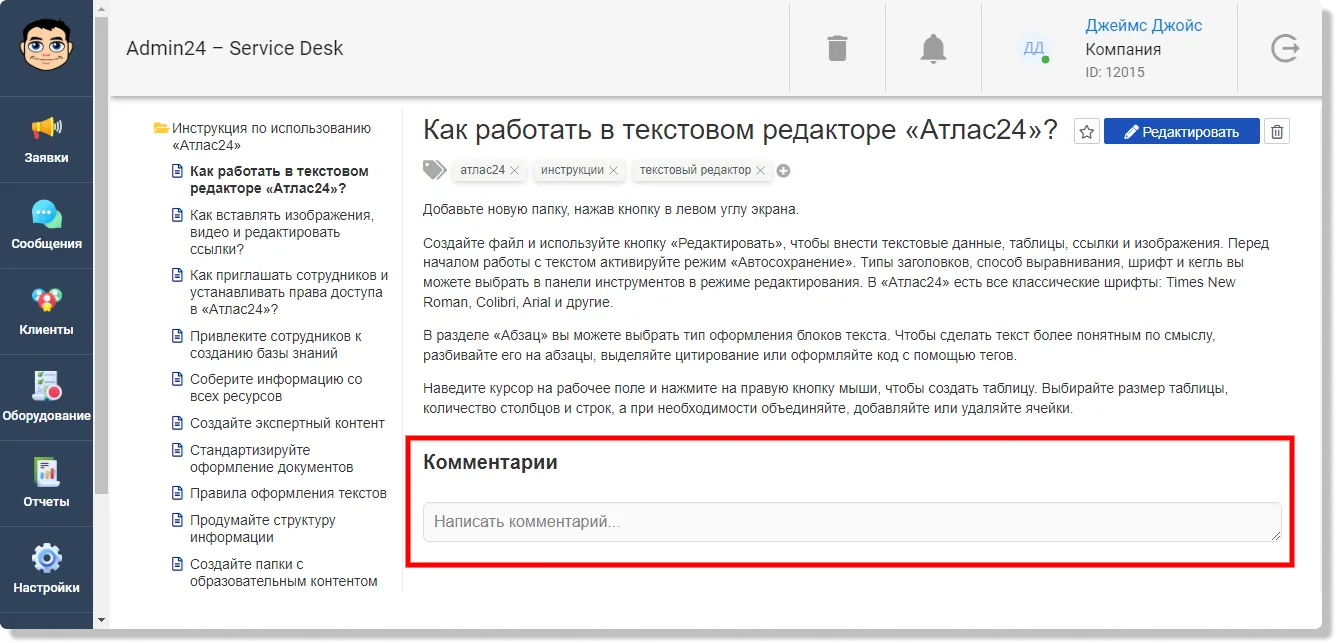Image resolution: width=1336 pixels, height=643 pixels.
Task: Open article Как работать в текстовом редакторе
Action: coord(279,180)
